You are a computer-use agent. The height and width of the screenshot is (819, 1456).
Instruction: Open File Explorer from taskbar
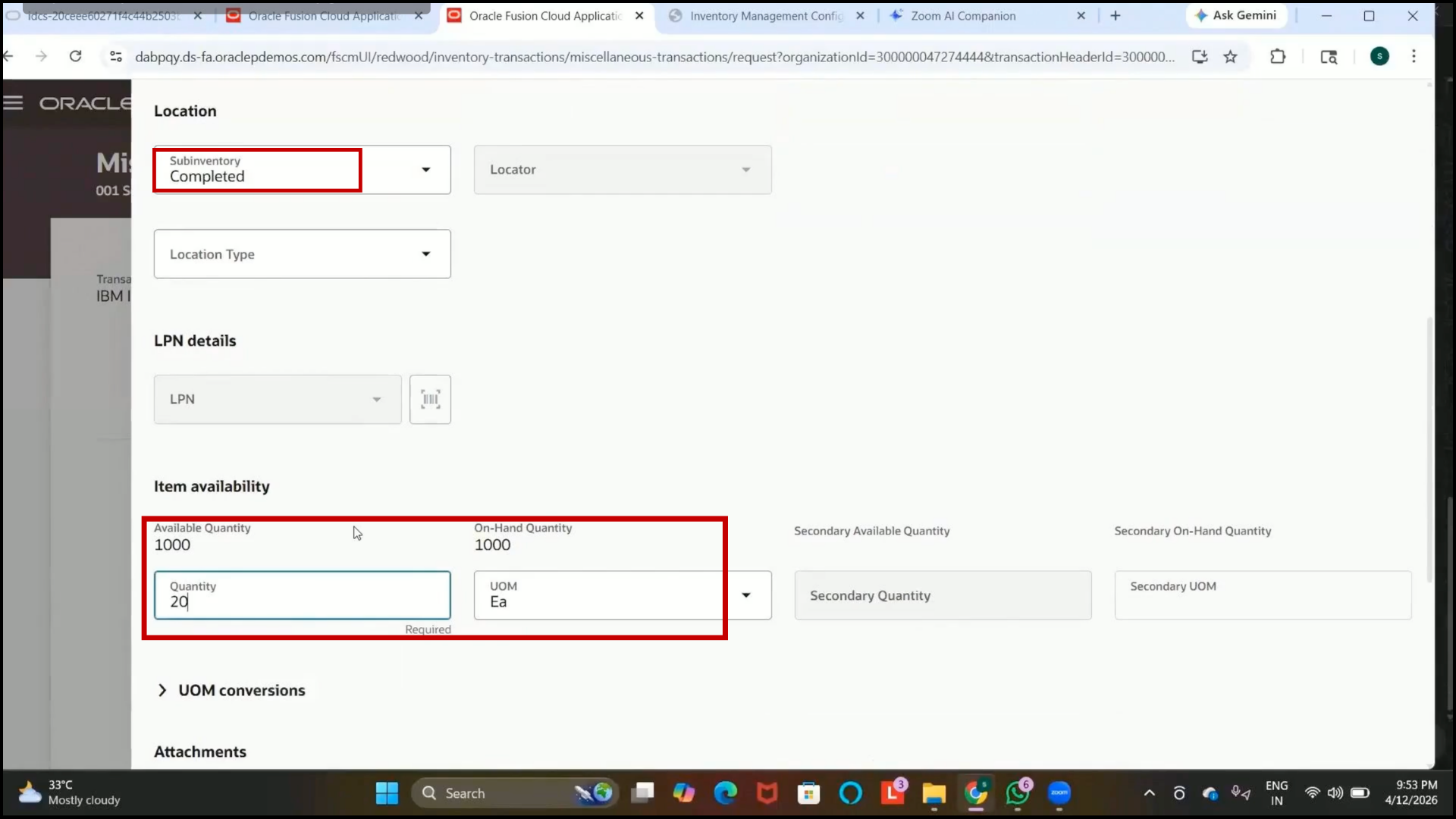click(x=934, y=793)
